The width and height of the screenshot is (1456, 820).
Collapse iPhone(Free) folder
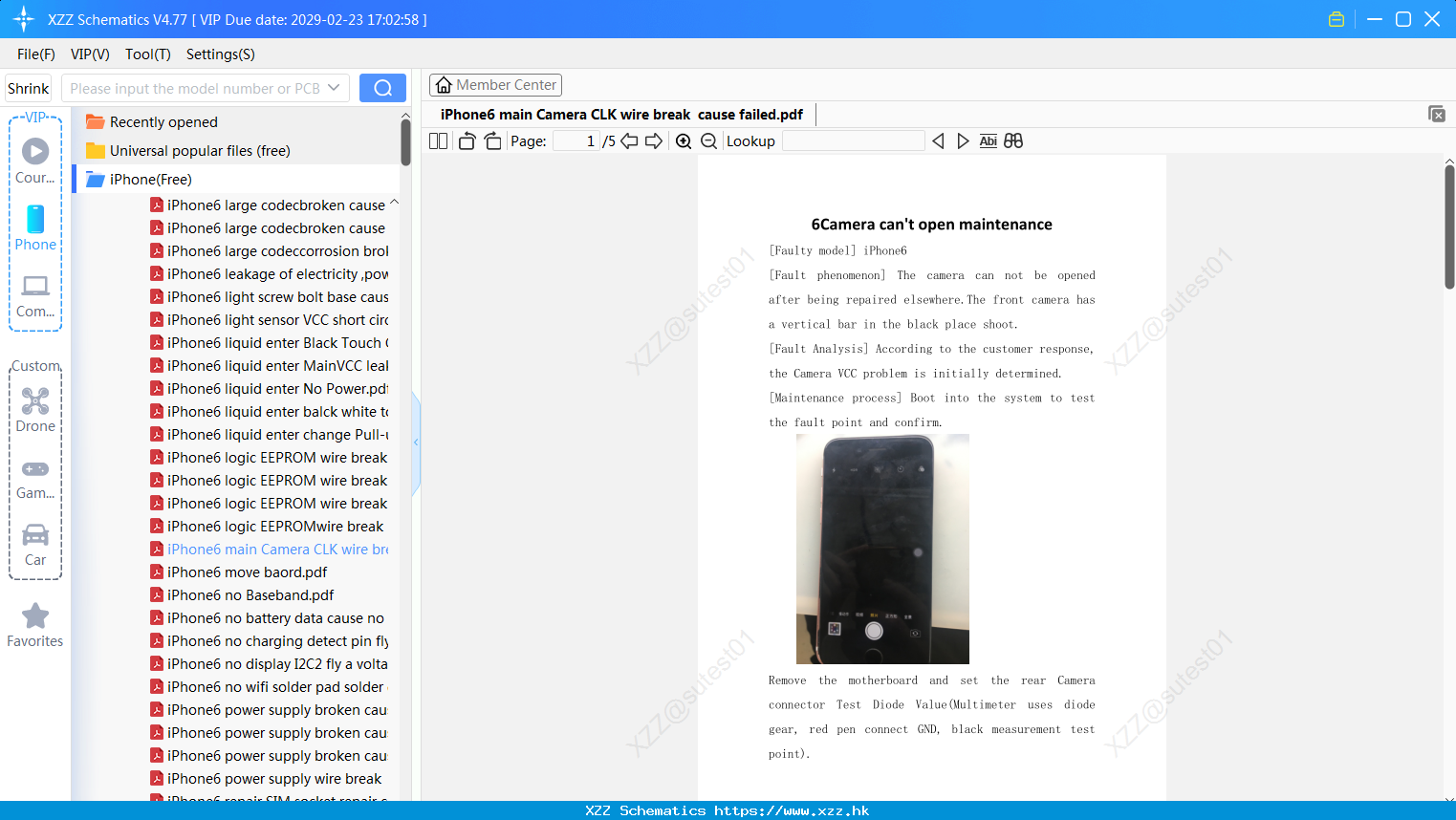coord(140,180)
